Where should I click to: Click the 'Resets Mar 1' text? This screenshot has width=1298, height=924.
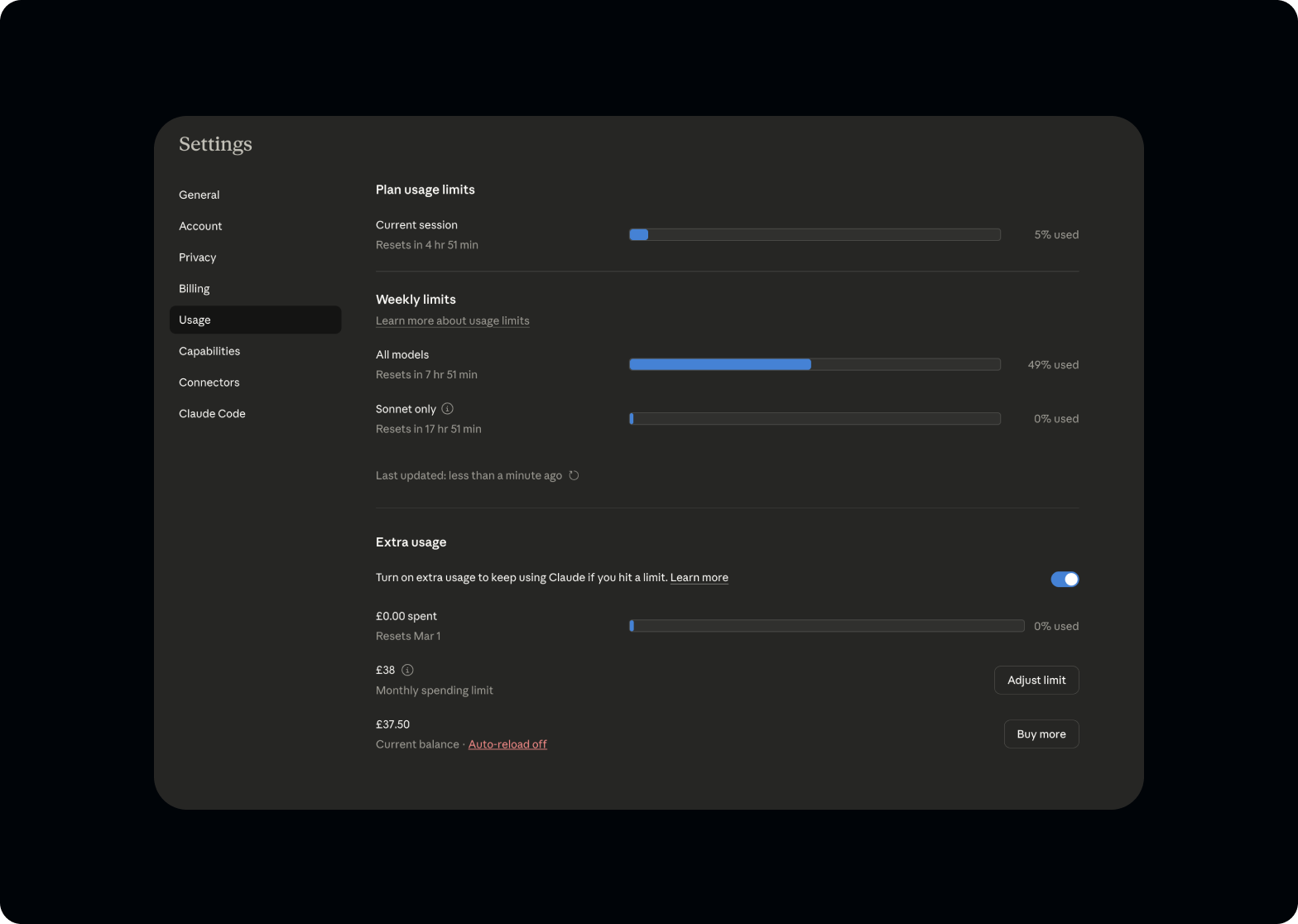[x=408, y=637]
